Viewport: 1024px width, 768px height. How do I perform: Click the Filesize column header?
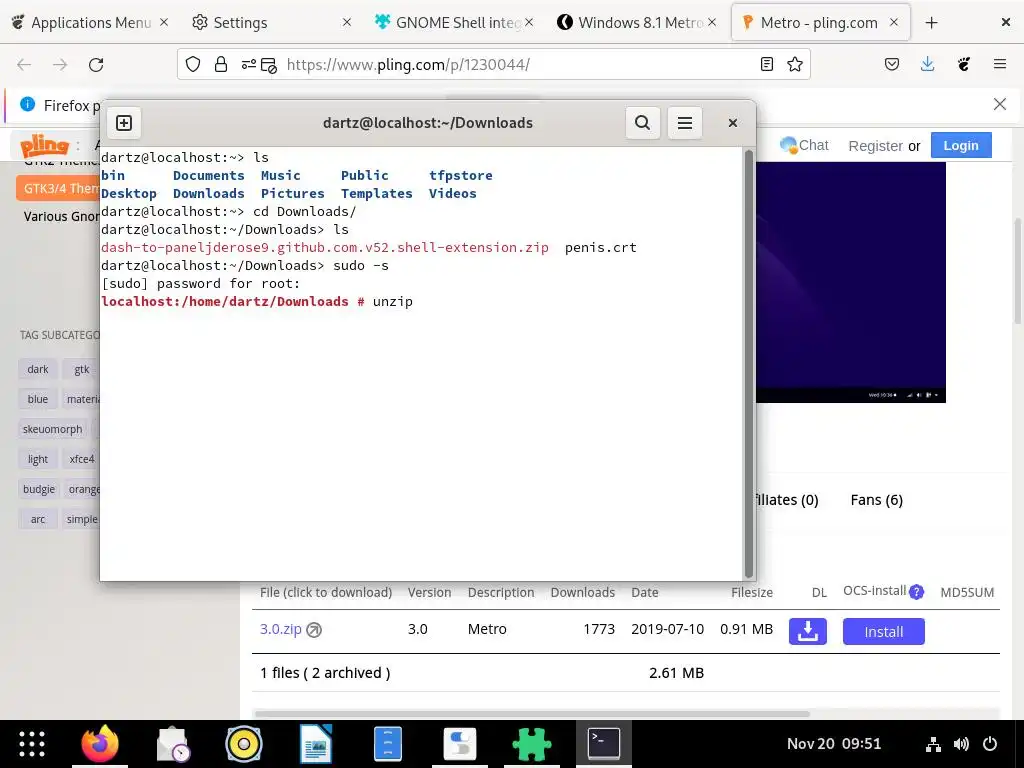click(752, 593)
